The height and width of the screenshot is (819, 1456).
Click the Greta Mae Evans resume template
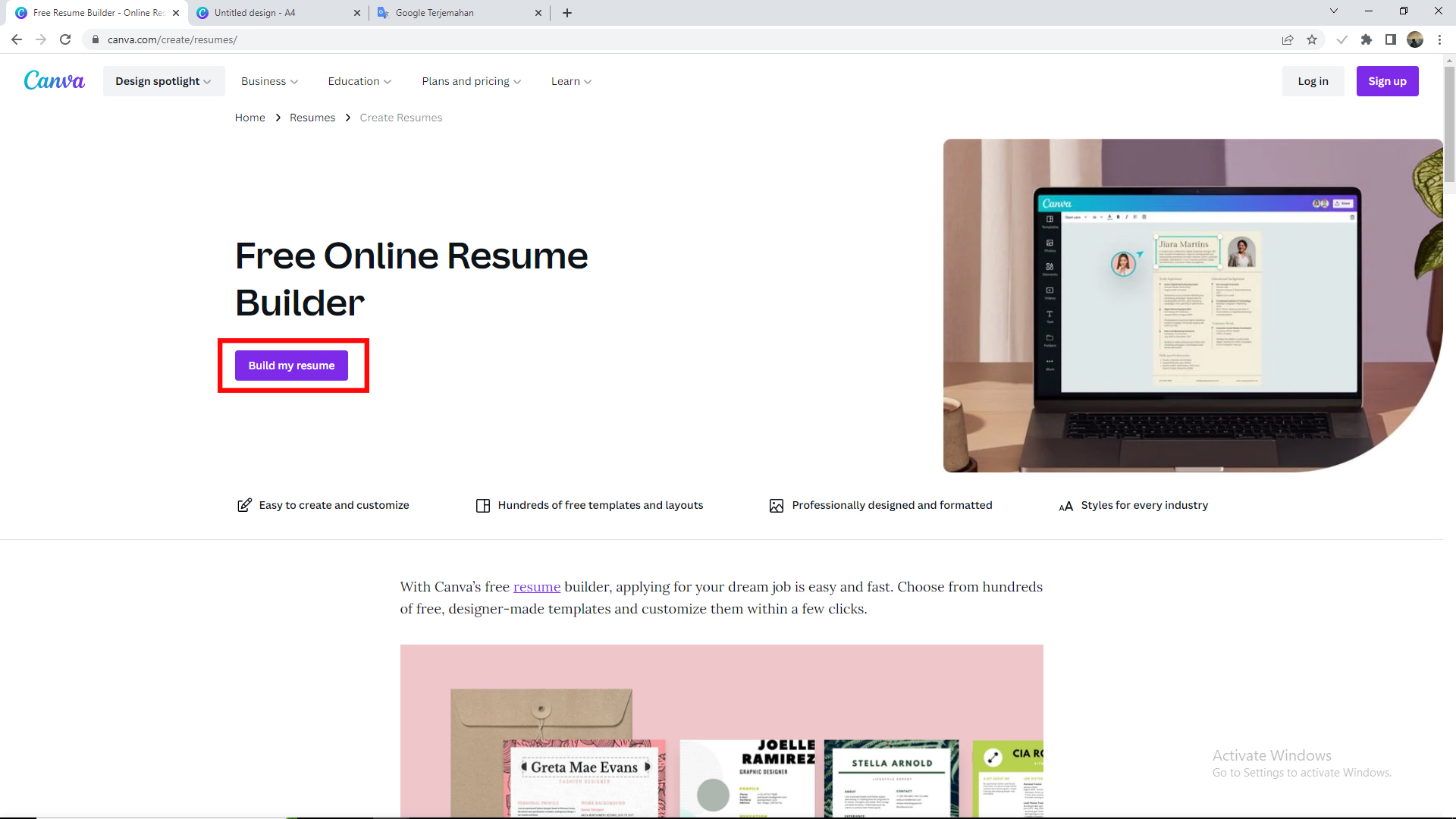pyautogui.click(x=584, y=778)
